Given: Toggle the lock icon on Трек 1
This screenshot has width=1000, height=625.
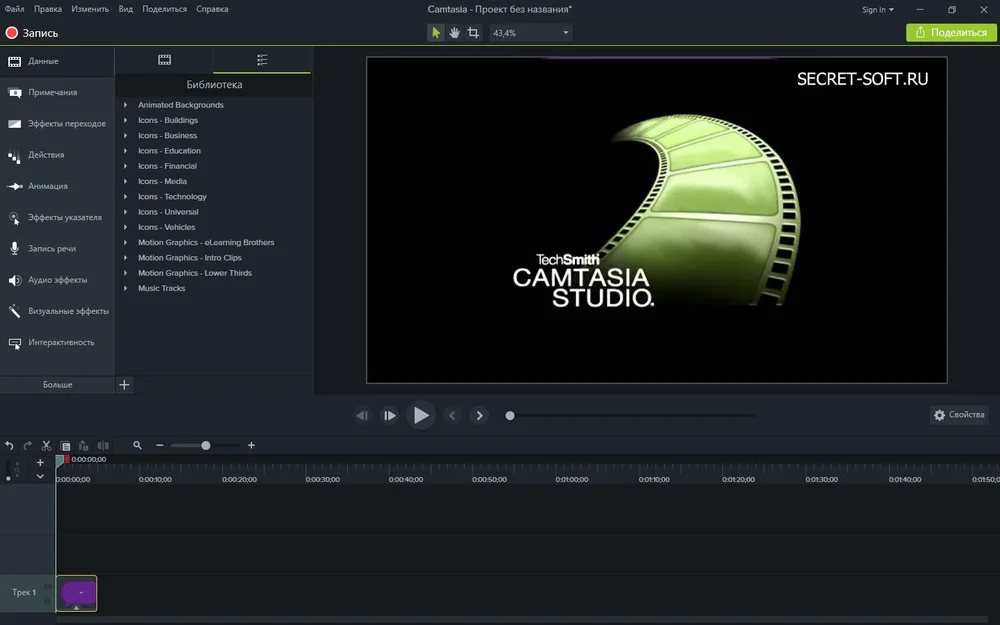Looking at the screenshot, I should [x=48, y=599].
